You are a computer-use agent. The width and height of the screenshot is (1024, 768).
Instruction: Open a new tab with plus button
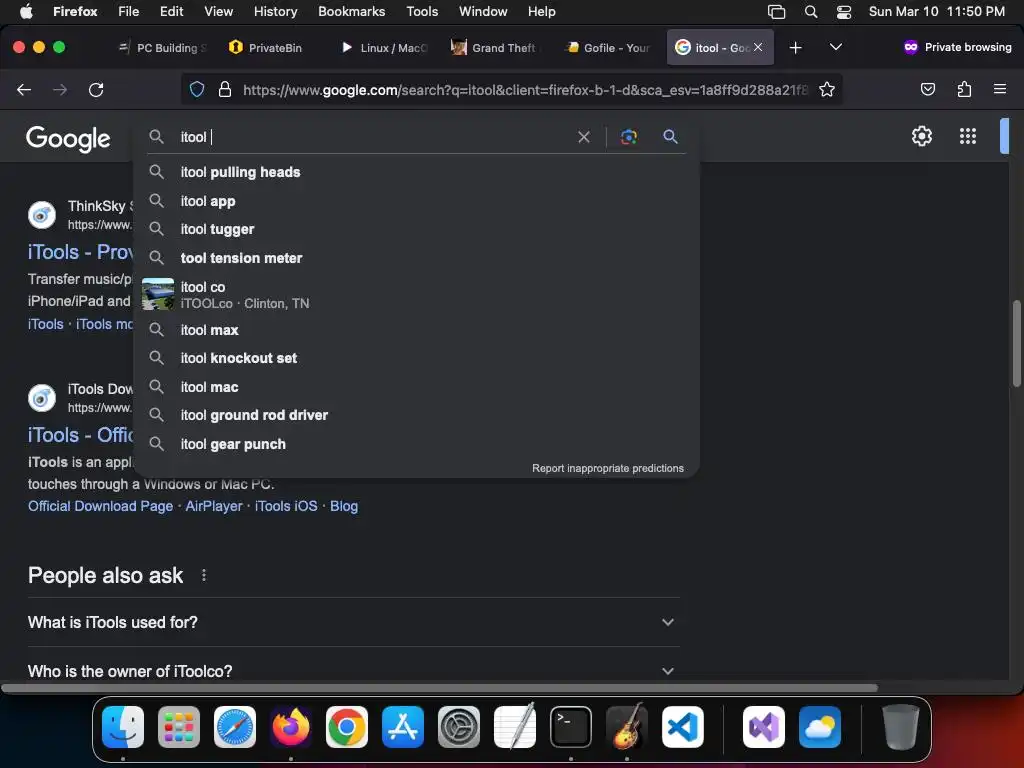click(x=795, y=48)
